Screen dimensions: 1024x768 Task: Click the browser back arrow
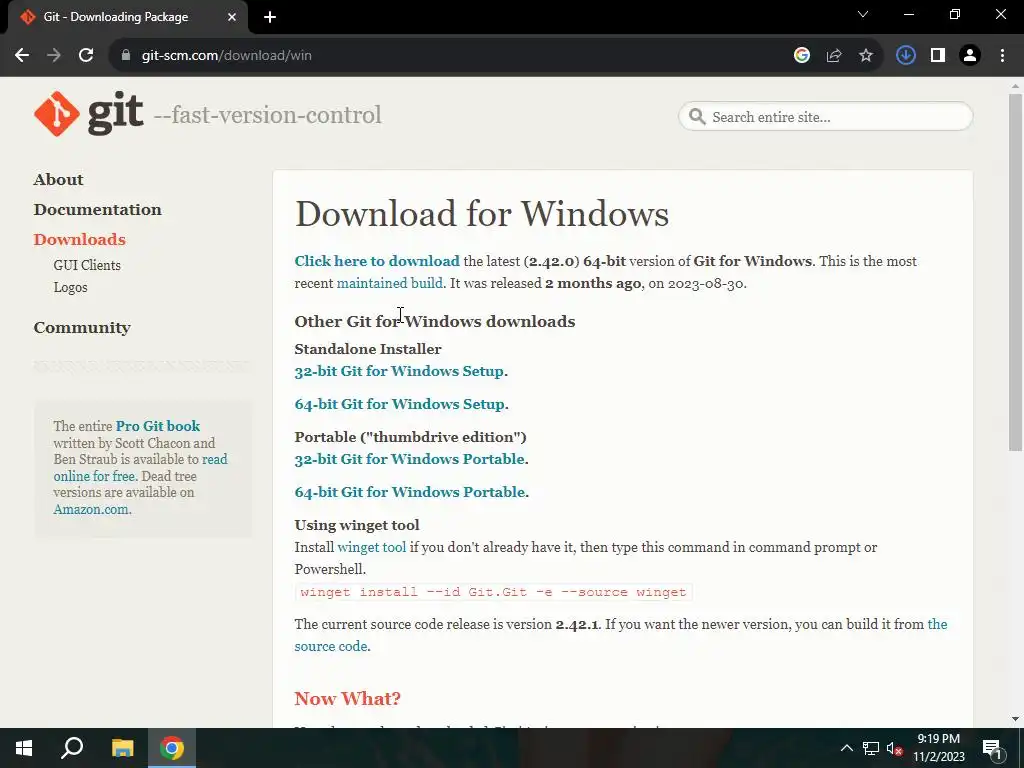pyautogui.click(x=22, y=56)
